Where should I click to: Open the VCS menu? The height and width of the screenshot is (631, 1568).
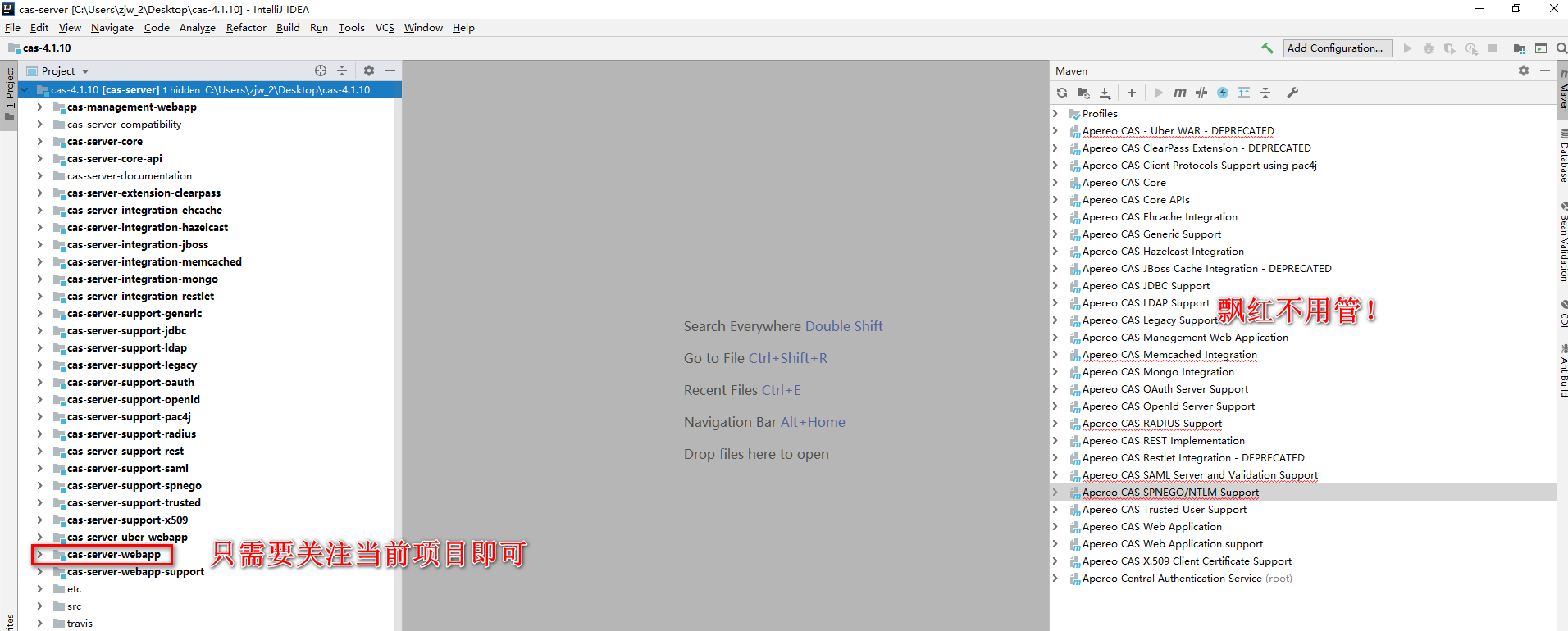click(385, 28)
